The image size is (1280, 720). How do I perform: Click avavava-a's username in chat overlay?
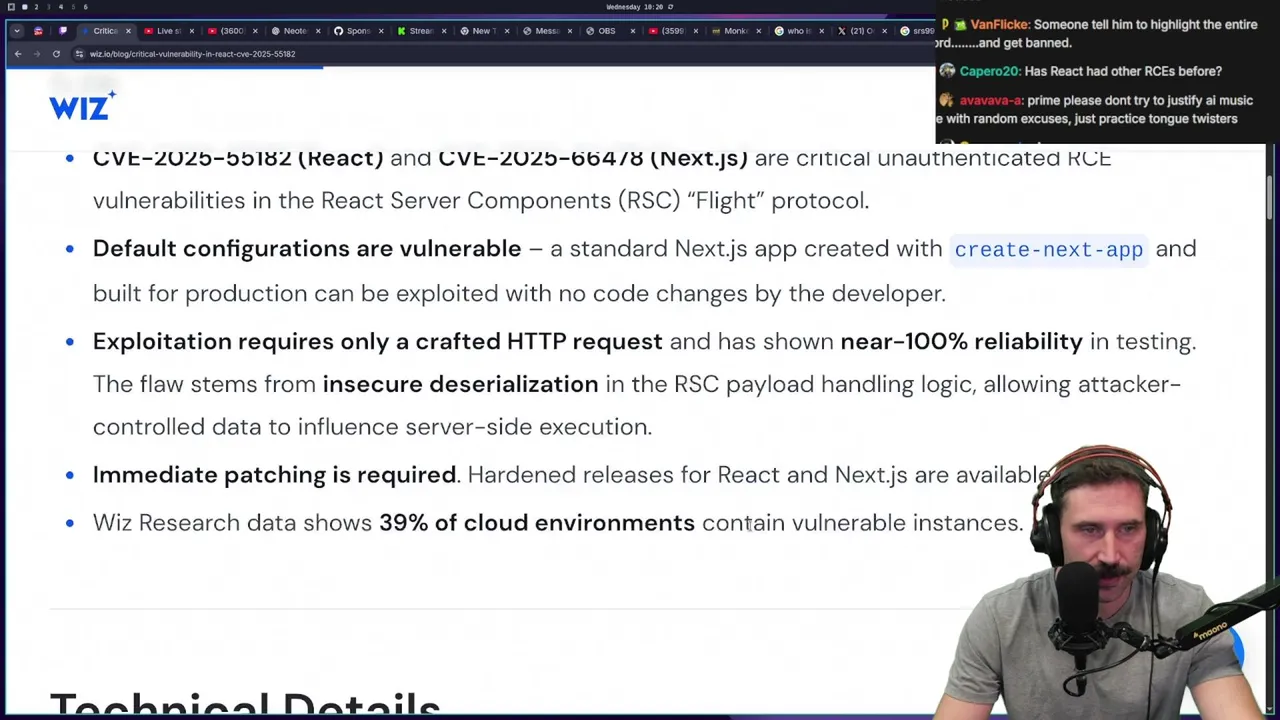[x=991, y=101]
